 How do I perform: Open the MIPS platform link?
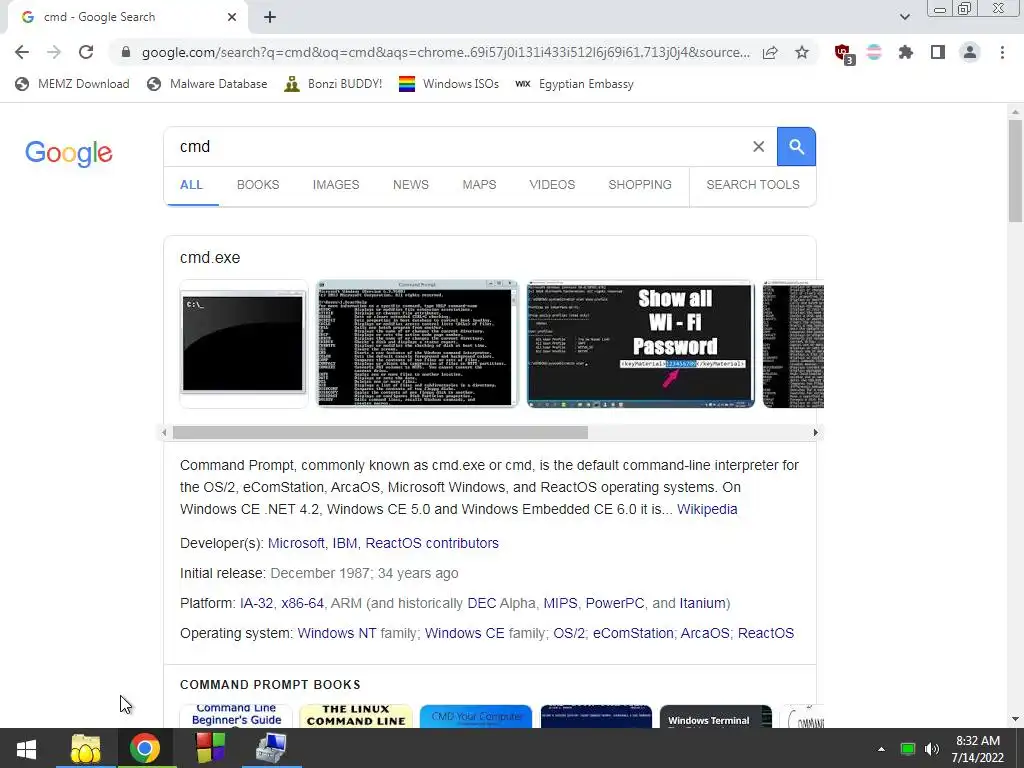click(560, 603)
